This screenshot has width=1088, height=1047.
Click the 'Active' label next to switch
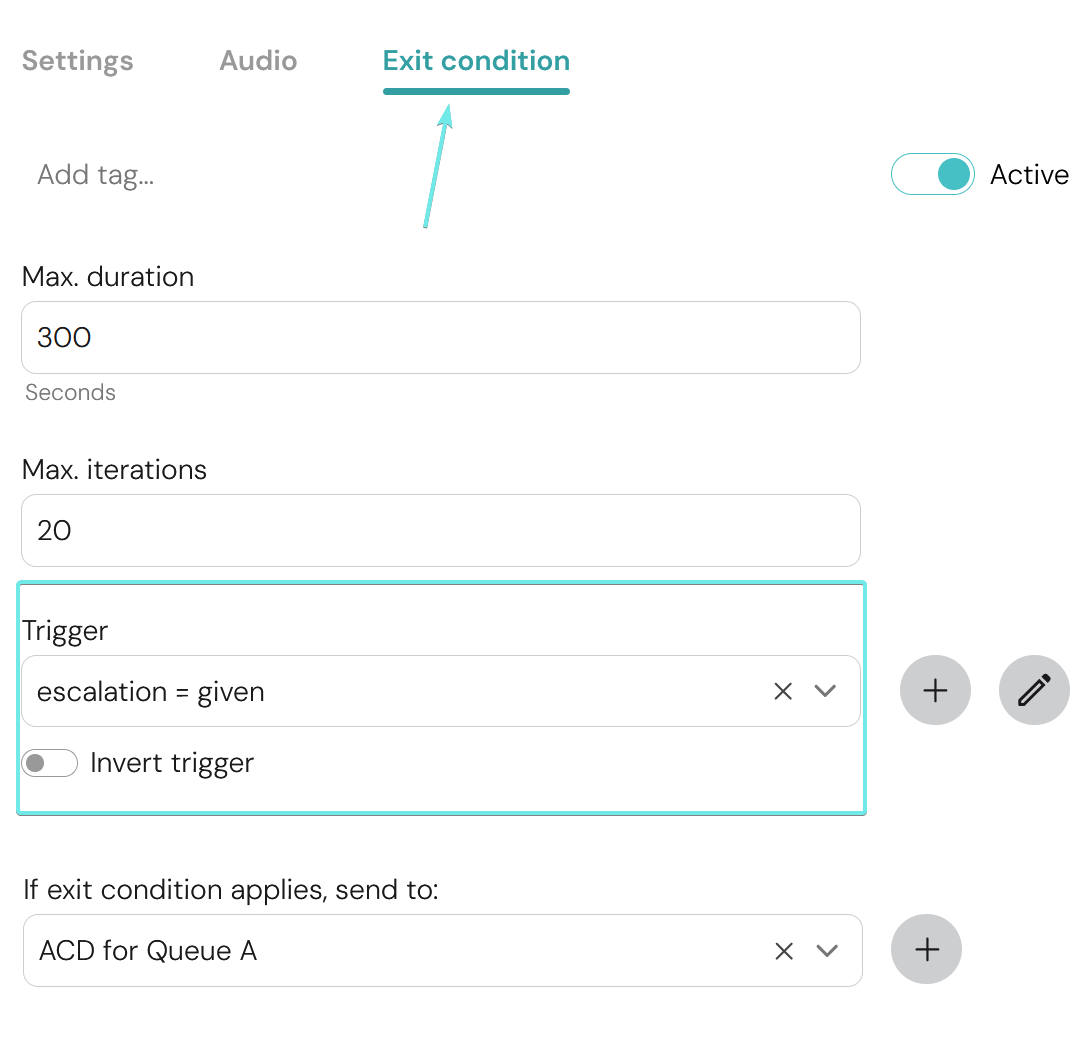[x=1029, y=175]
